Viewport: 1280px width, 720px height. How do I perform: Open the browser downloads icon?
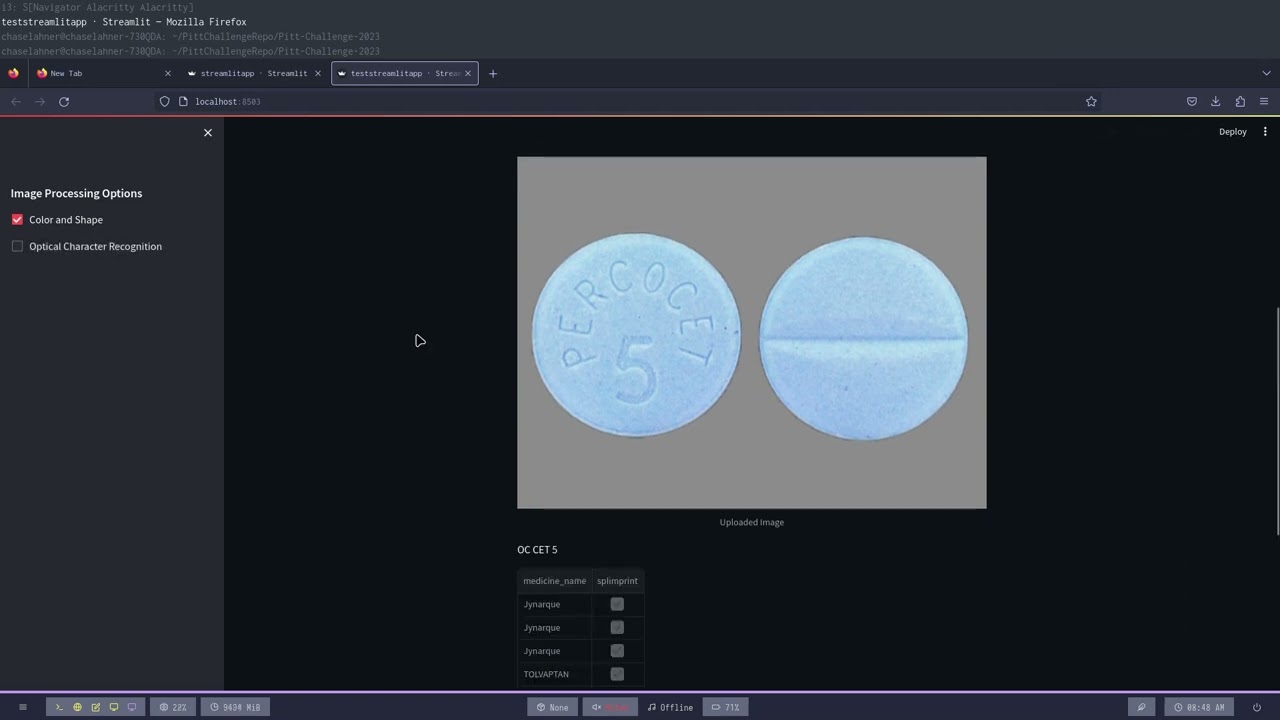1216,101
